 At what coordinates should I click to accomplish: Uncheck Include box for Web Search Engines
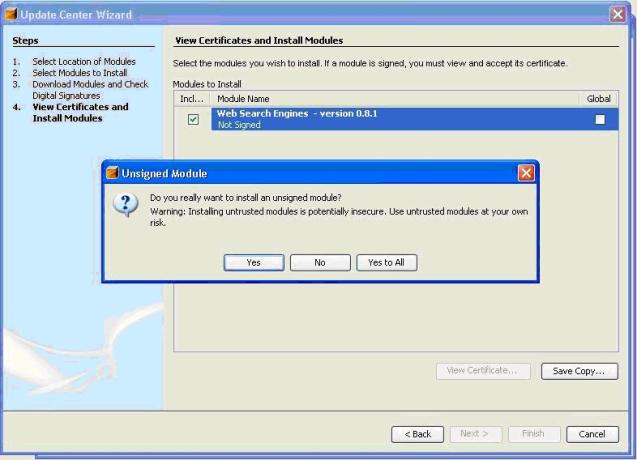pyautogui.click(x=193, y=119)
